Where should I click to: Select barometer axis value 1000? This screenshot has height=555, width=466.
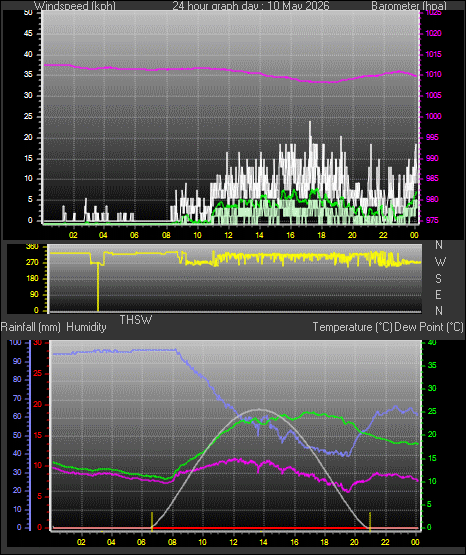(x=433, y=116)
